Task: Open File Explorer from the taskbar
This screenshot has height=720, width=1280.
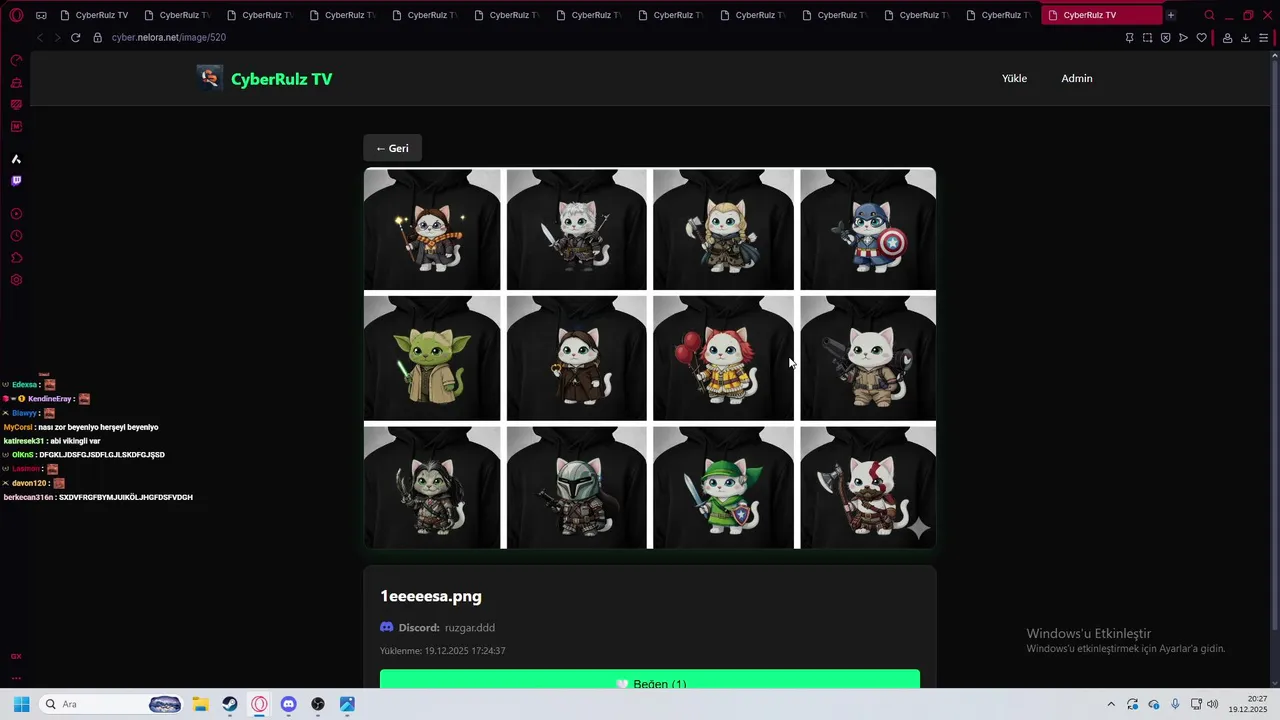Action: coord(200,704)
